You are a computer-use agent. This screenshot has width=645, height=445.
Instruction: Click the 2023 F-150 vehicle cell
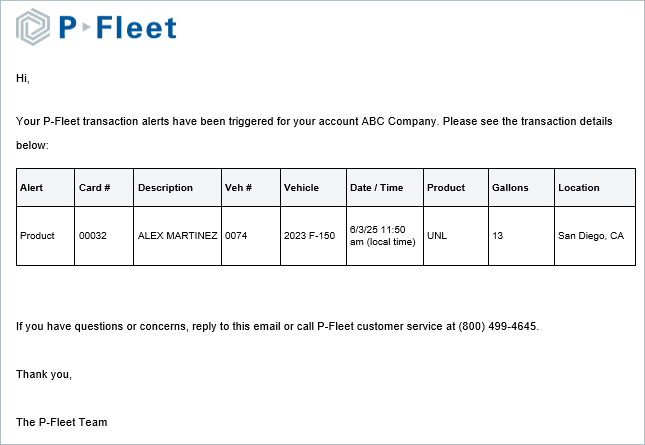click(x=307, y=236)
